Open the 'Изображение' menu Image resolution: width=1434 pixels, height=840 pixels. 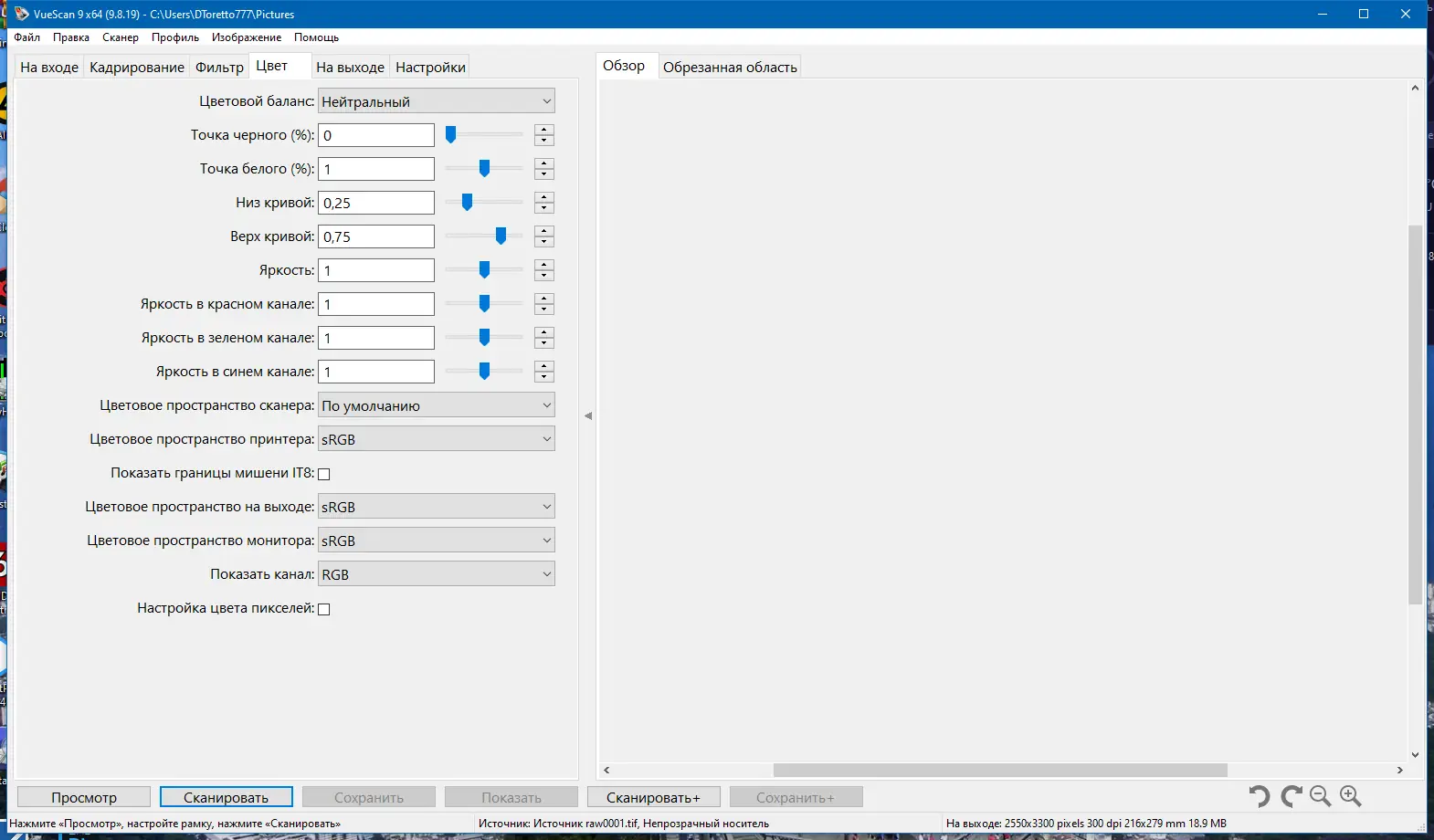pos(247,37)
